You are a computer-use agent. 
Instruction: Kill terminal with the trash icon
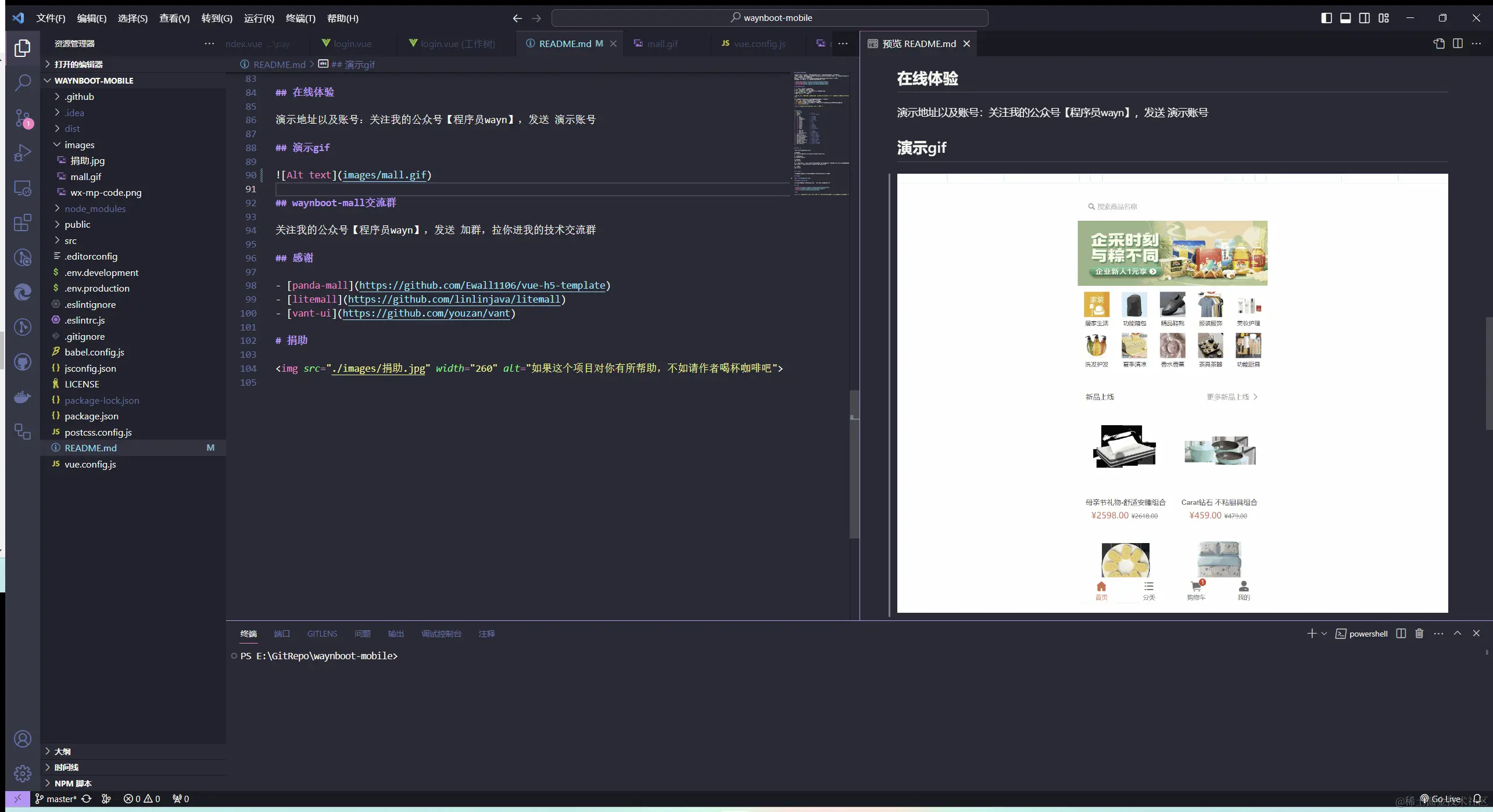[x=1419, y=634]
